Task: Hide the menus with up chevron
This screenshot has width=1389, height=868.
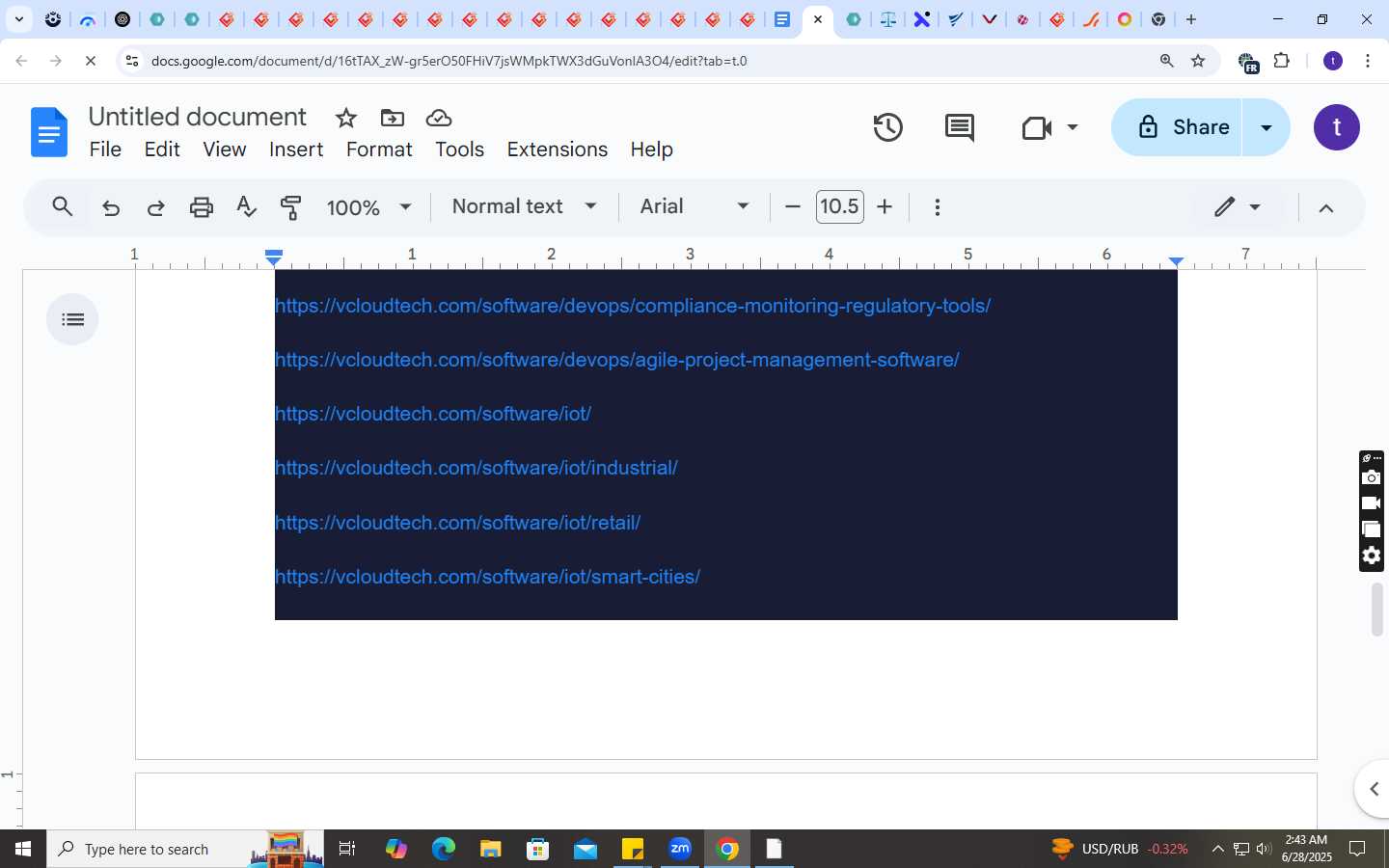Action: coord(1326,207)
